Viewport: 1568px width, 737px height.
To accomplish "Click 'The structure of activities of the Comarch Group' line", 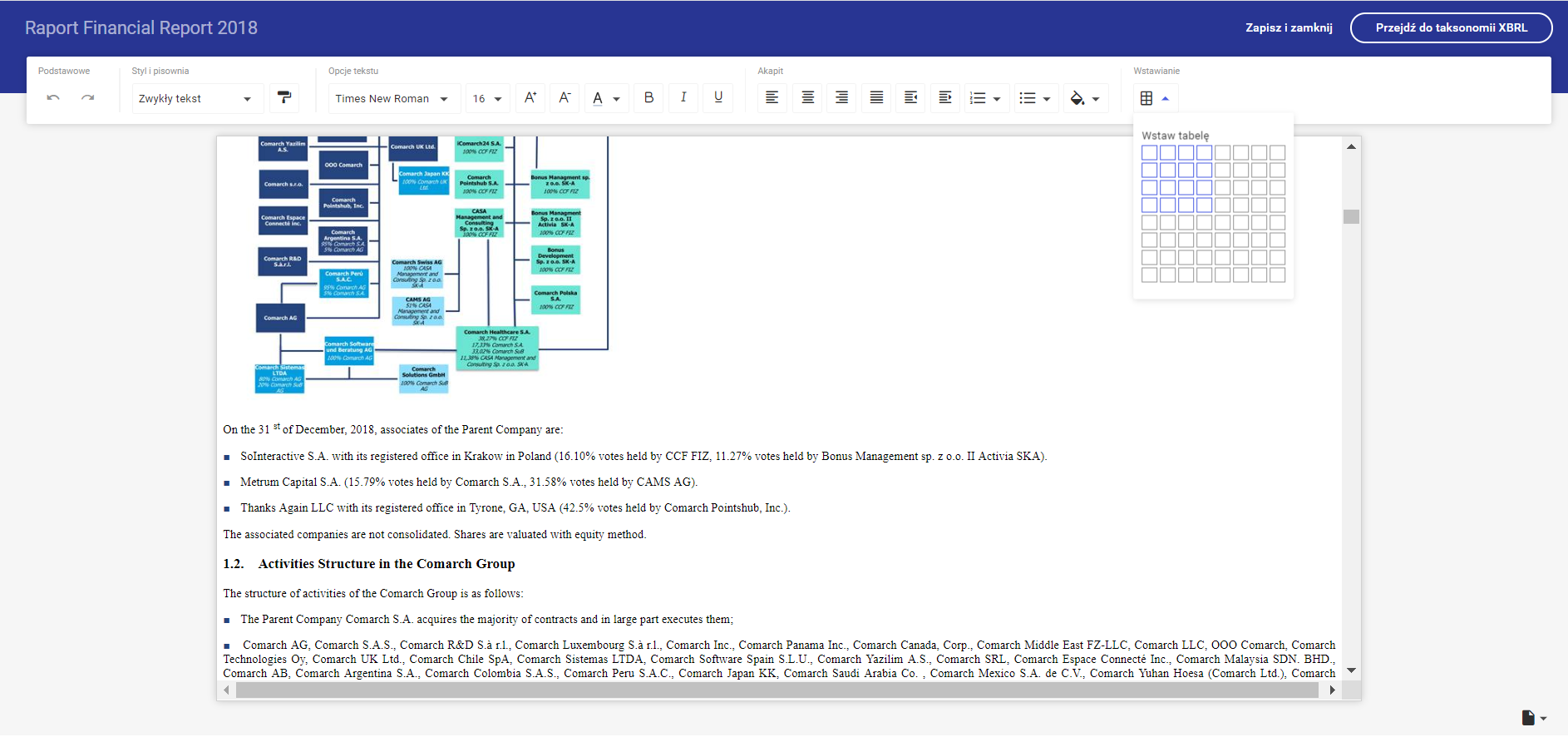I will (373, 593).
